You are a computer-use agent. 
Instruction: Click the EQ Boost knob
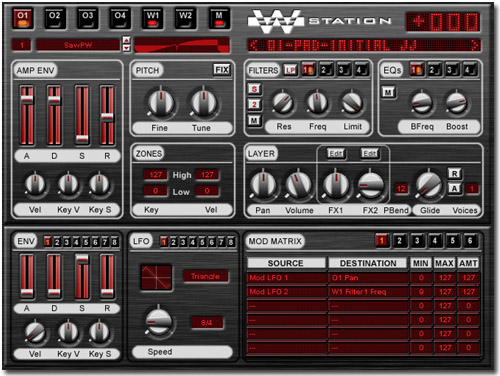[x=456, y=103]
